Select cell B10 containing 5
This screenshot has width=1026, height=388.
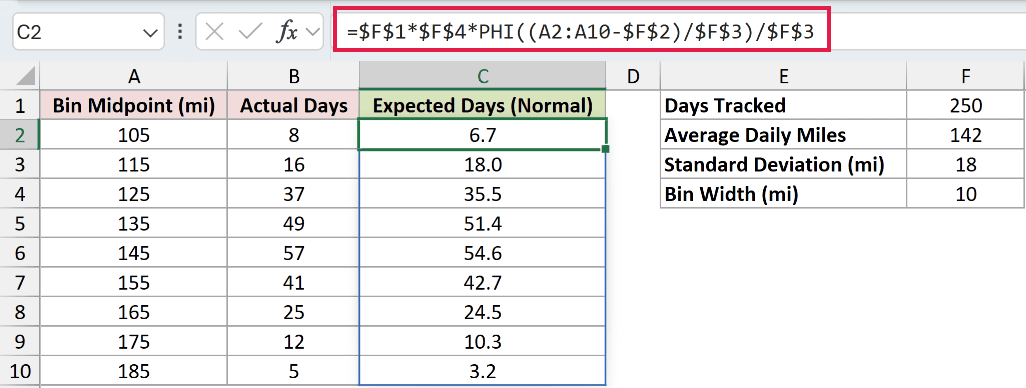click(x=293, y=371)
